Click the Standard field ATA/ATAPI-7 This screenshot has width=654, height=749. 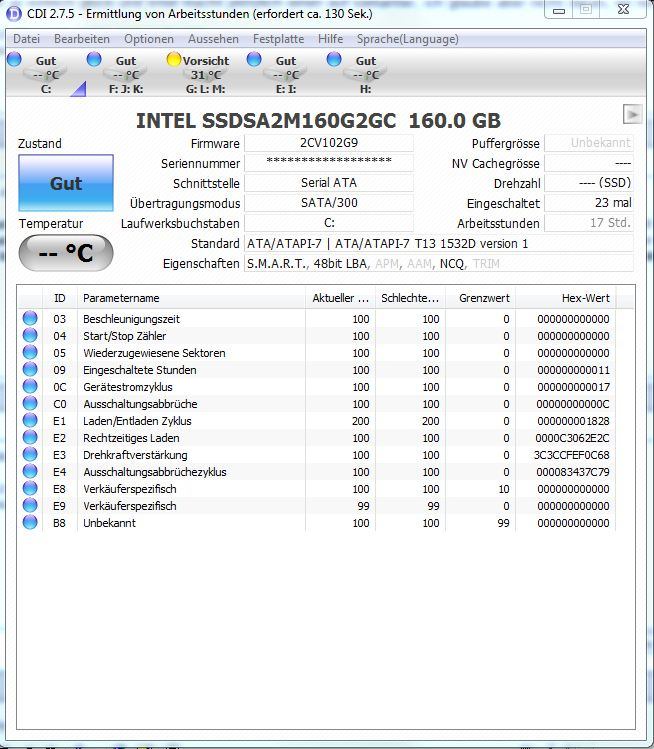pos(439,244)
